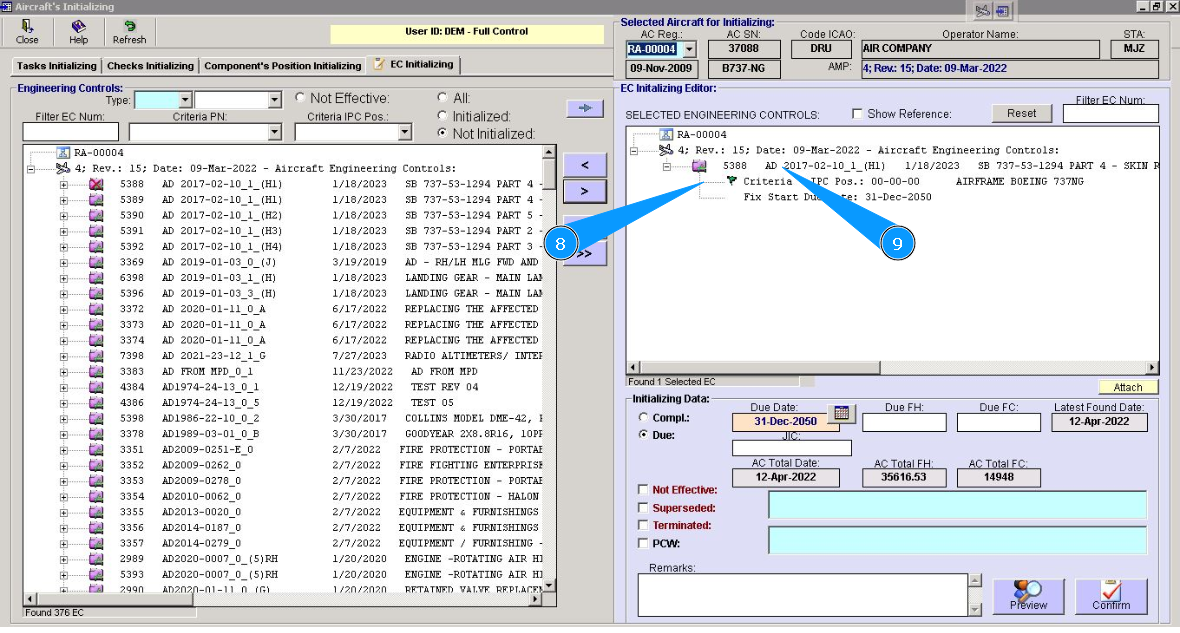Click the Reset button
The image size is (1180, 633).
coord(1021,113)
